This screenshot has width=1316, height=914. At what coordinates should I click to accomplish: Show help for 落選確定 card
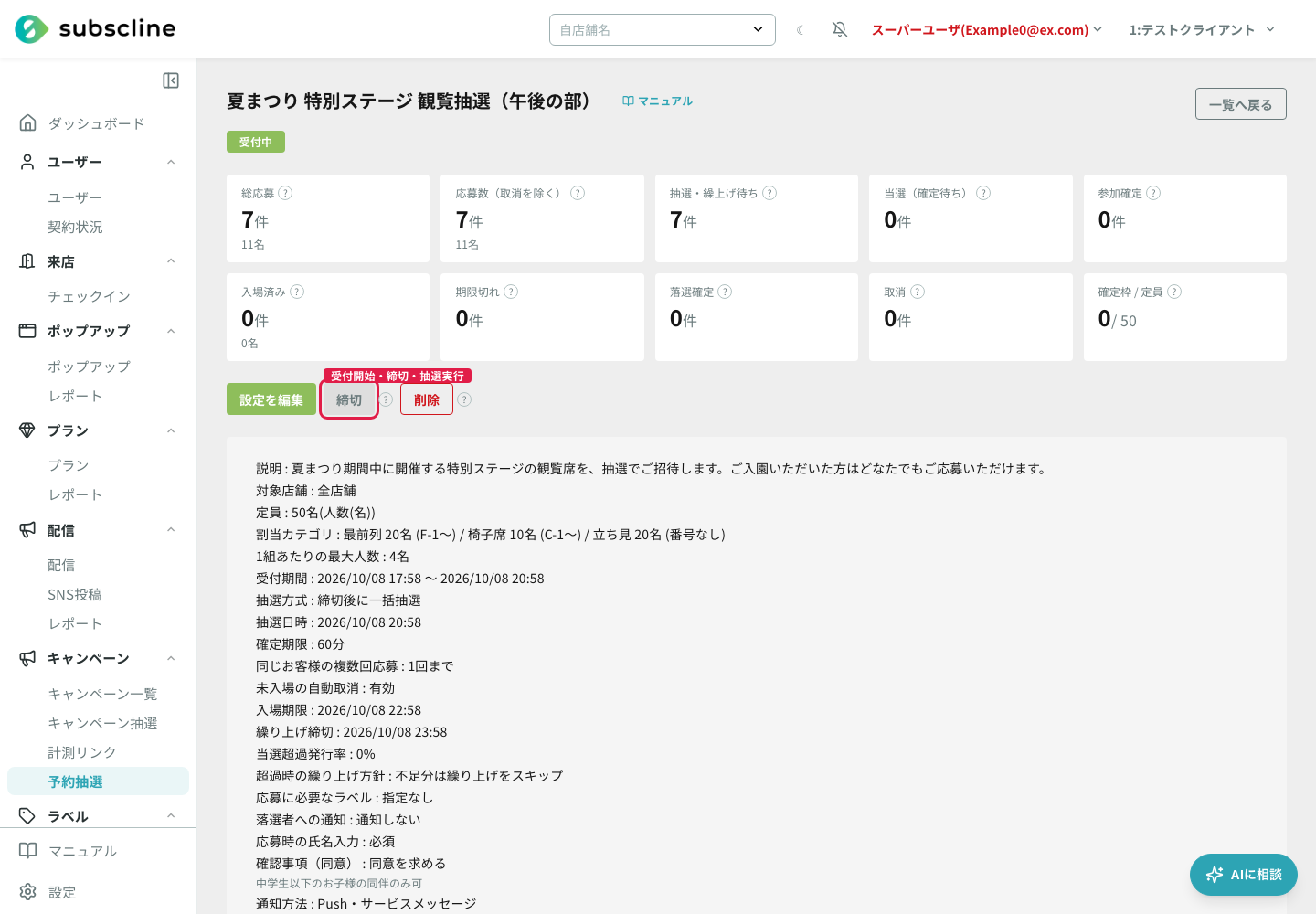tap(725, 292)
